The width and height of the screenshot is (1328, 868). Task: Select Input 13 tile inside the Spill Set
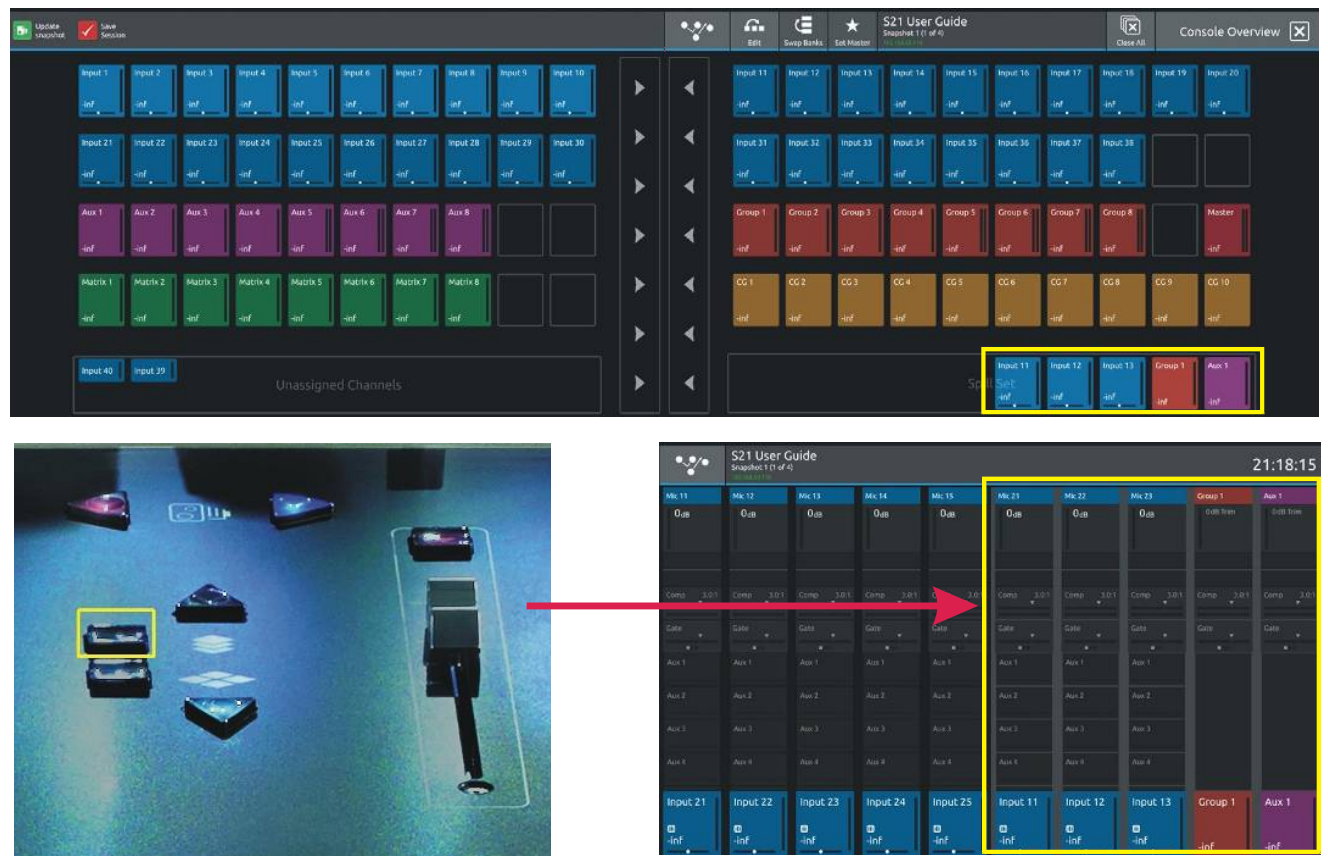[1122, 383]
